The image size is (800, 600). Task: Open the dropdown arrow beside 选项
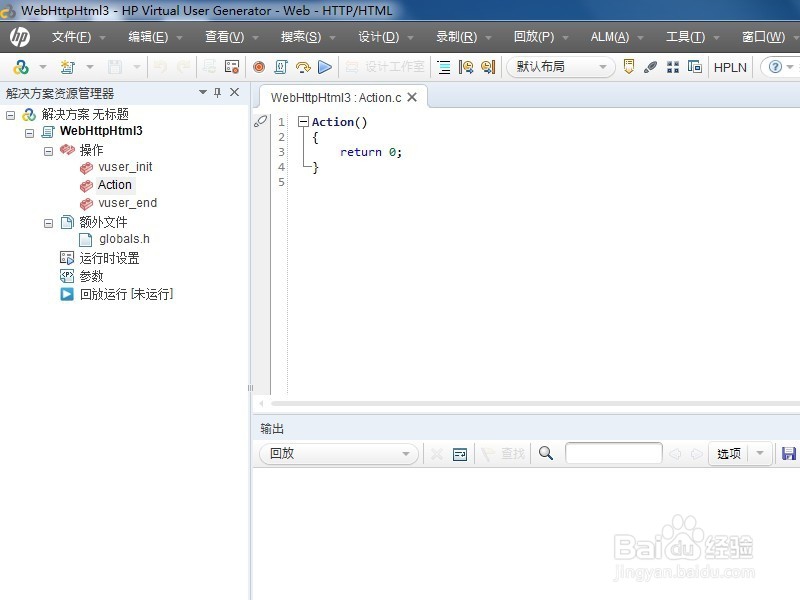760,454
